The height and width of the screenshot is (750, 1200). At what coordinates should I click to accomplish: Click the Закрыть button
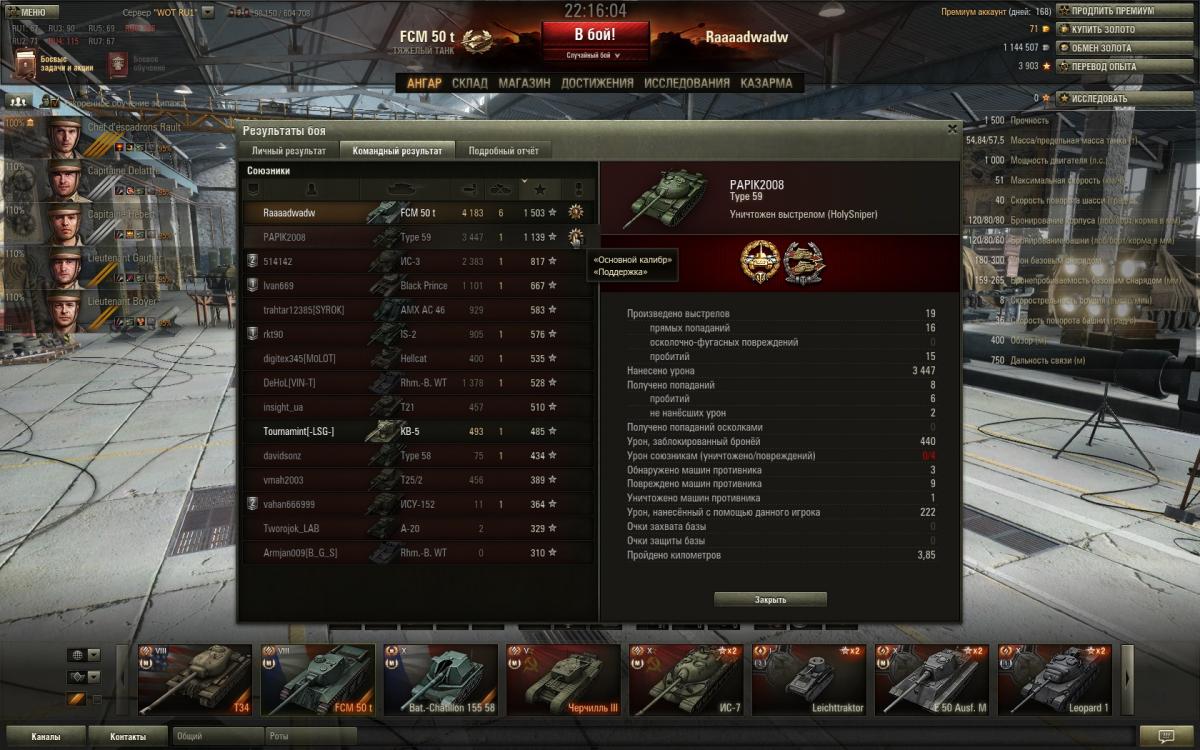[770, 600]
